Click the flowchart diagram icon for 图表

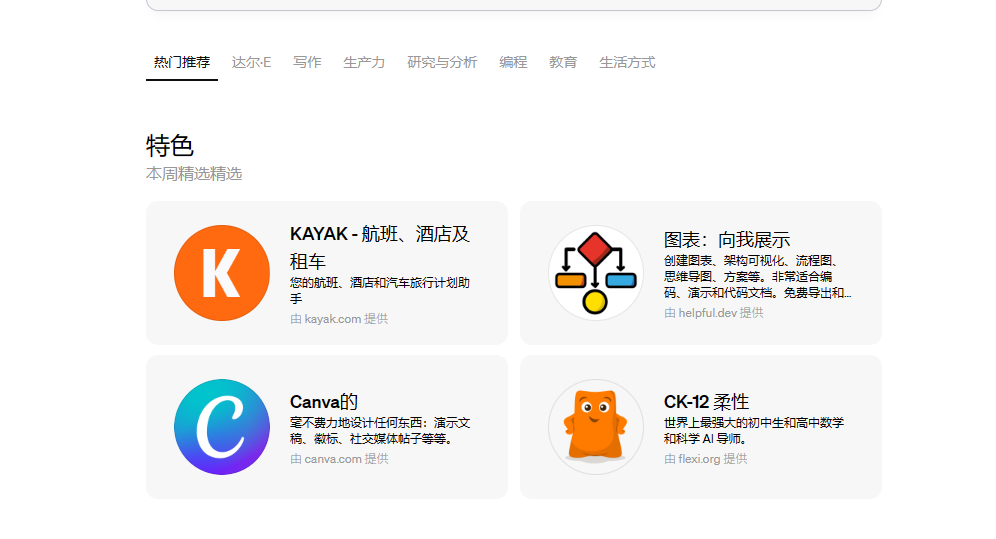tap(596, 273)
